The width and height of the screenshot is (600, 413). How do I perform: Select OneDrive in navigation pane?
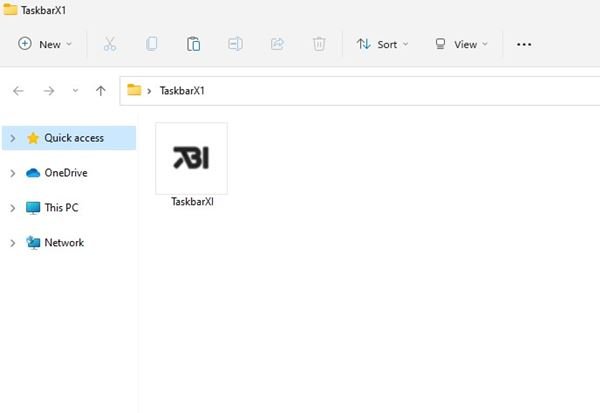pyautogui.click(x=69, y=173)
